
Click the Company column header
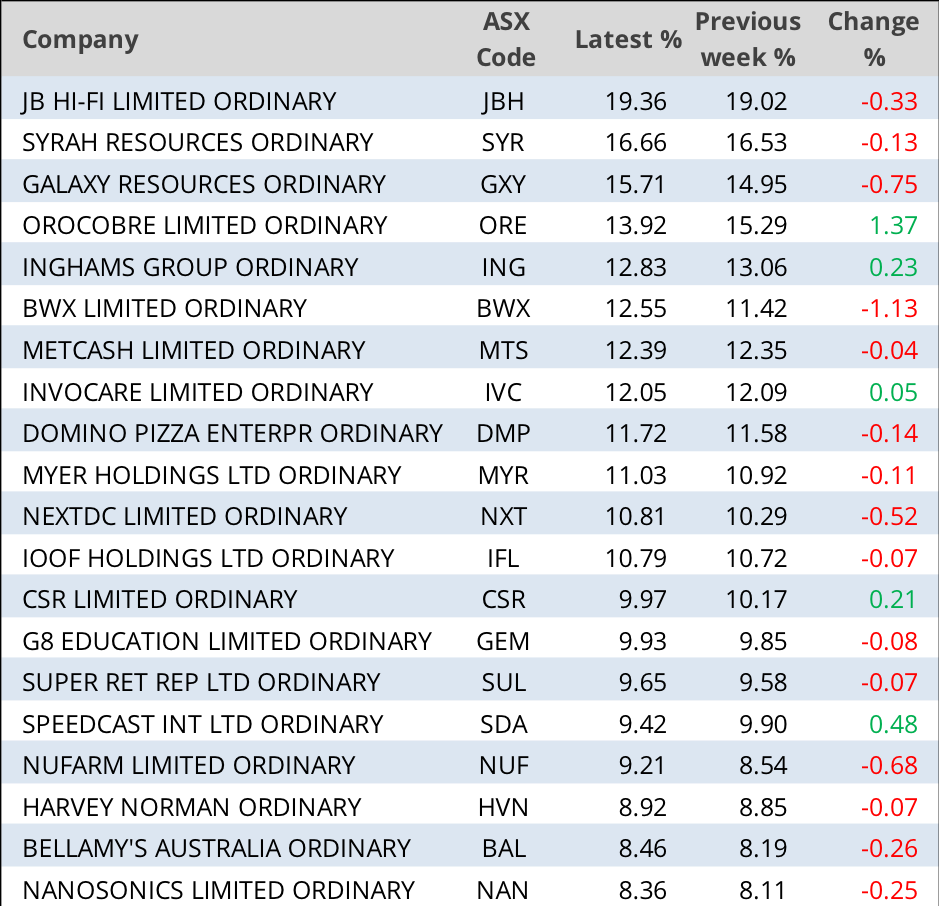80,40
